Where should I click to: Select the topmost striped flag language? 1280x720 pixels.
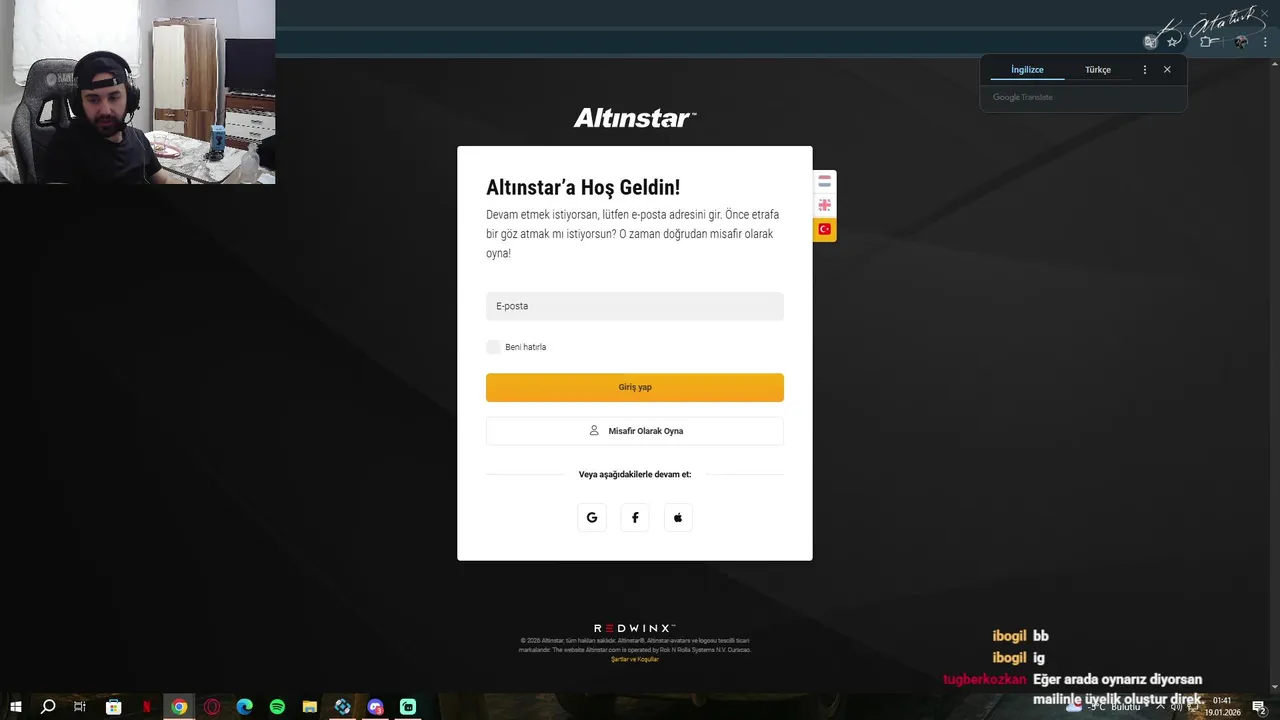point(825,182)
